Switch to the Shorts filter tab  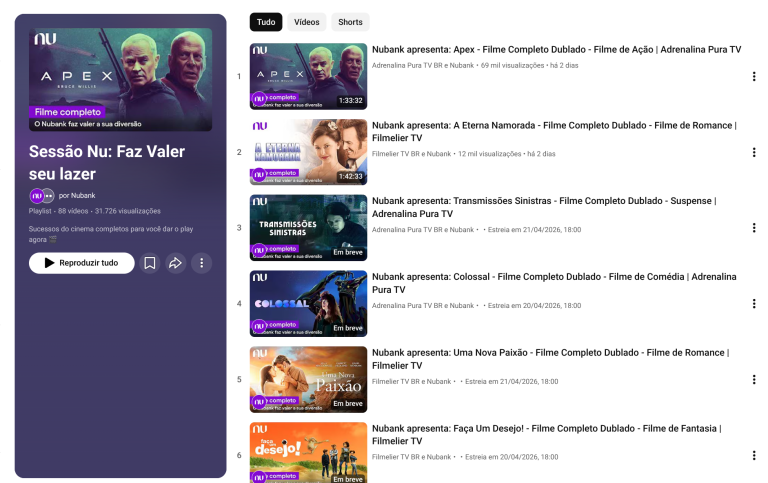tap(350, 22)
